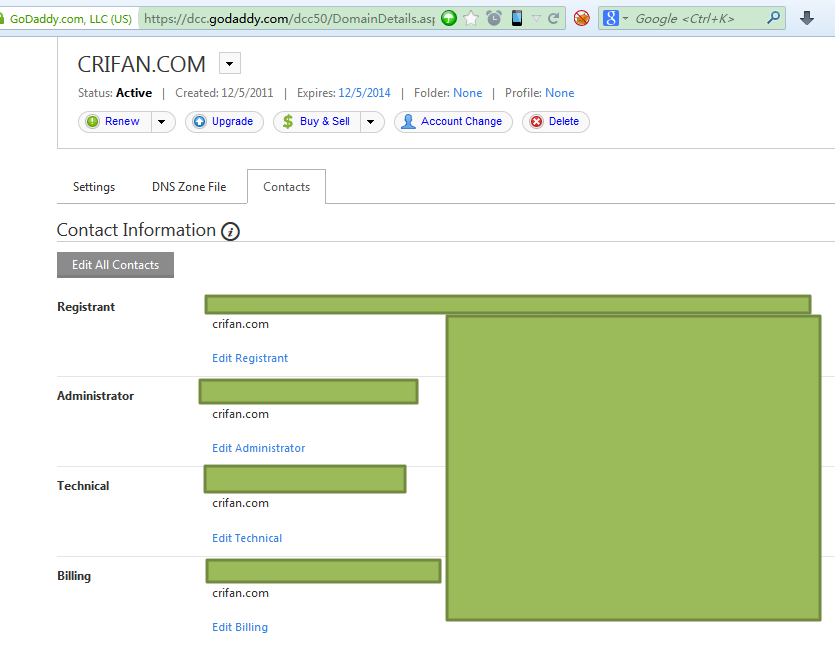
Task: Expand the Buy & Sell dropdown arrow
Action: [x=371, y=122]
